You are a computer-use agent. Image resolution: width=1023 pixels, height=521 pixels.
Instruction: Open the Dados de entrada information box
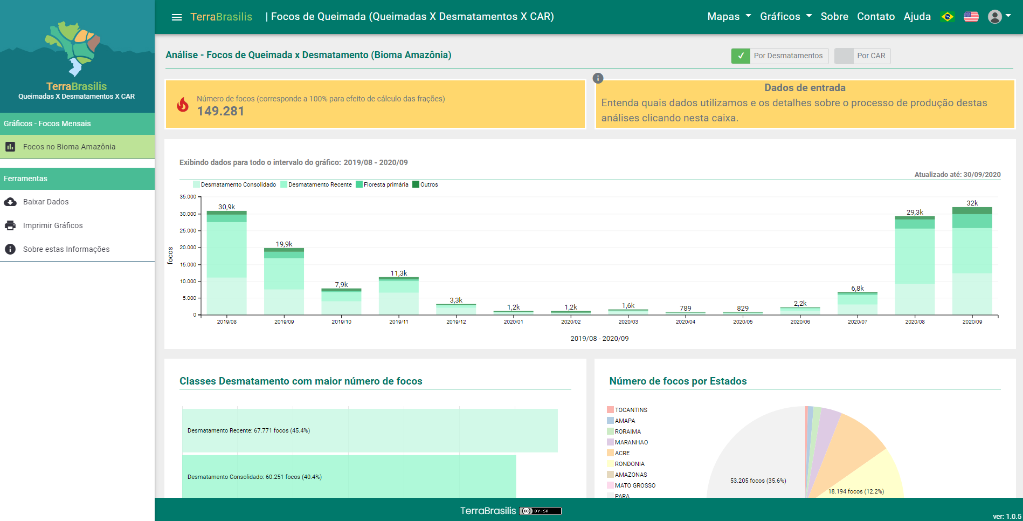coord(806,104)
